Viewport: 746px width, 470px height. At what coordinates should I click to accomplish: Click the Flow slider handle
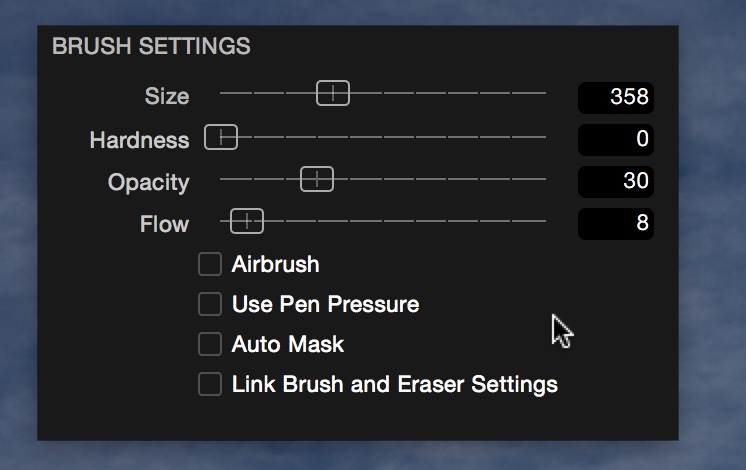247,221
